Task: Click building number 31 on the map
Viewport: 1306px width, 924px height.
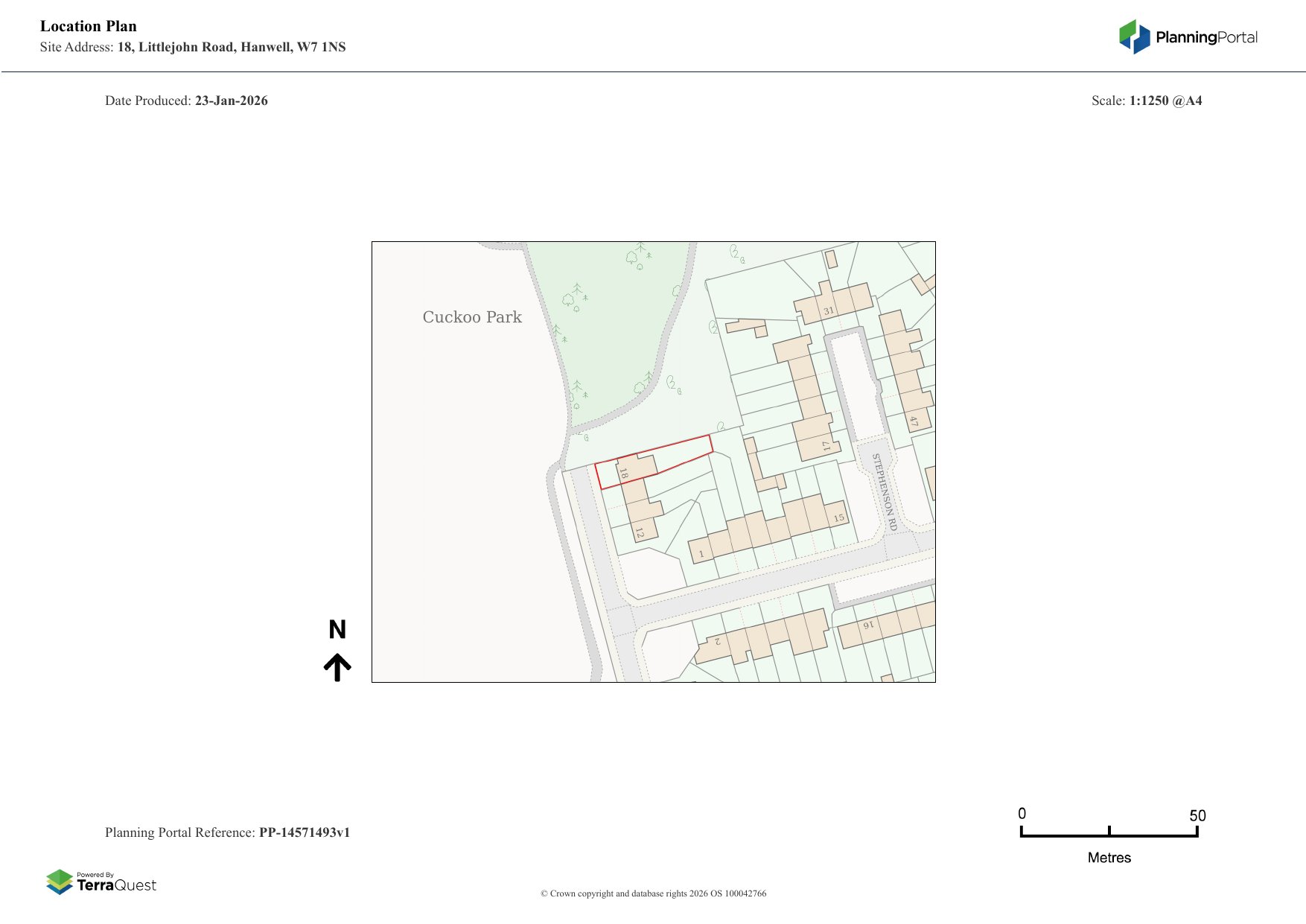Action: pos(828,310)
